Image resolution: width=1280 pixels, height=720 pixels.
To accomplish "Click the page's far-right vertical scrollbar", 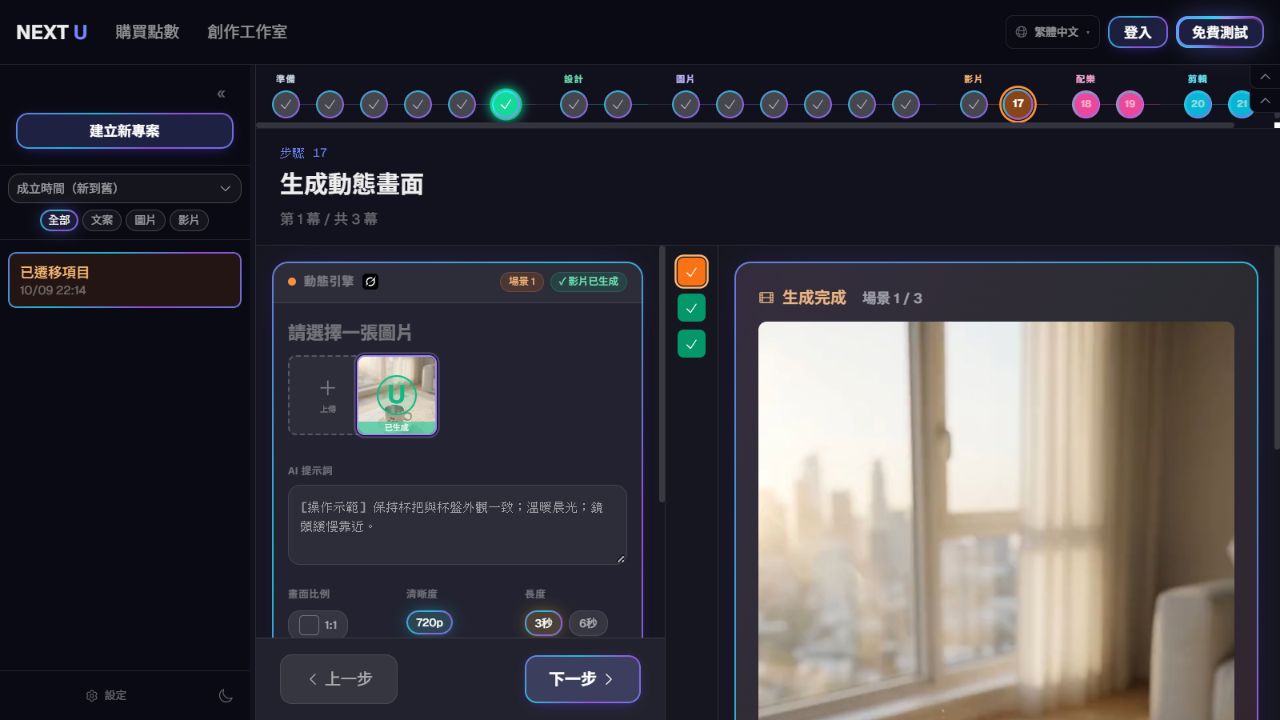I will point(1277,350).
